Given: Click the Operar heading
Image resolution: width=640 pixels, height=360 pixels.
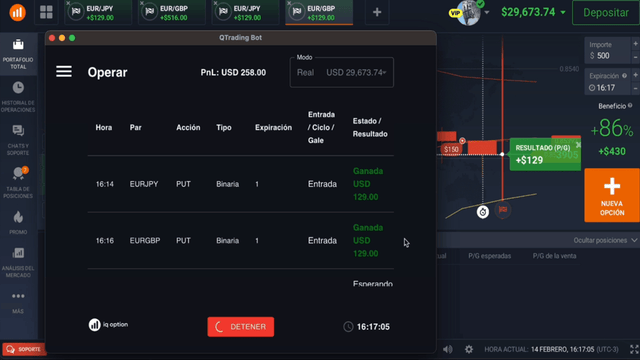Looking at the screenshot, I should pyautogui.click(x=107, y=72).
